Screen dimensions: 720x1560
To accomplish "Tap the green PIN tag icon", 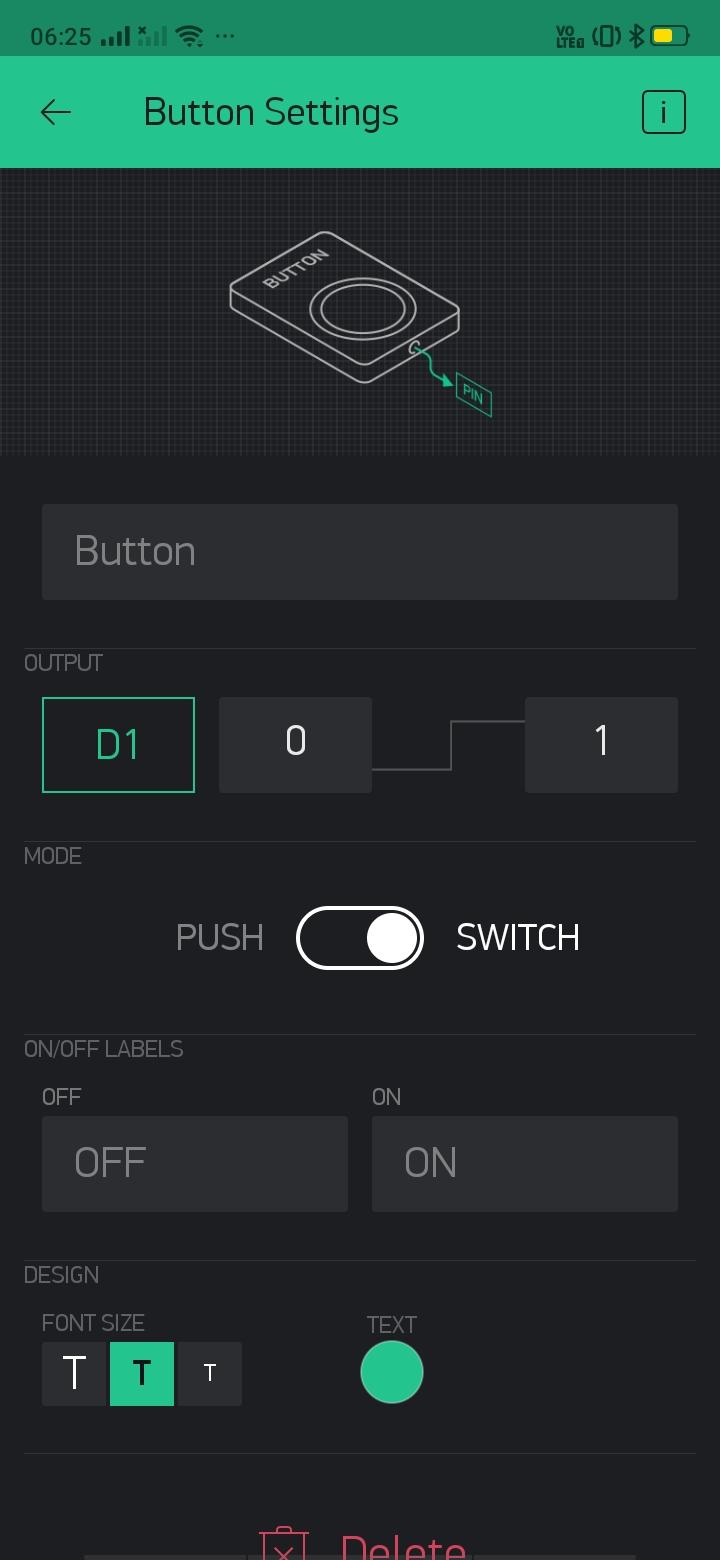I will 474,395.
